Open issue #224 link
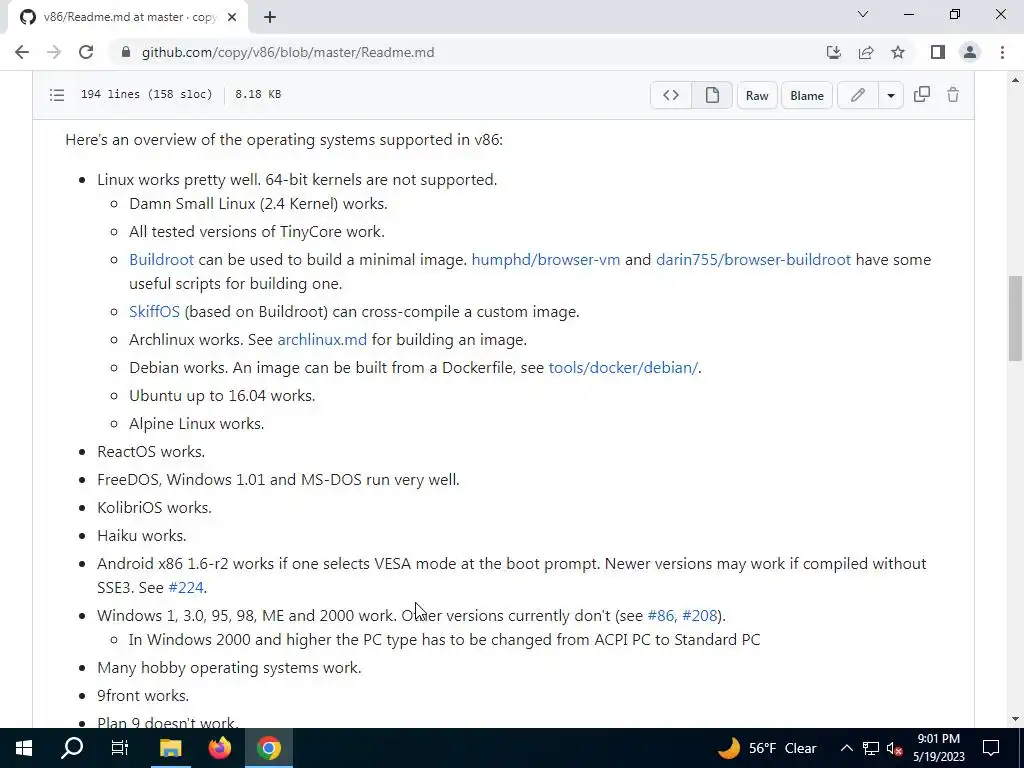 click(185, 588)
